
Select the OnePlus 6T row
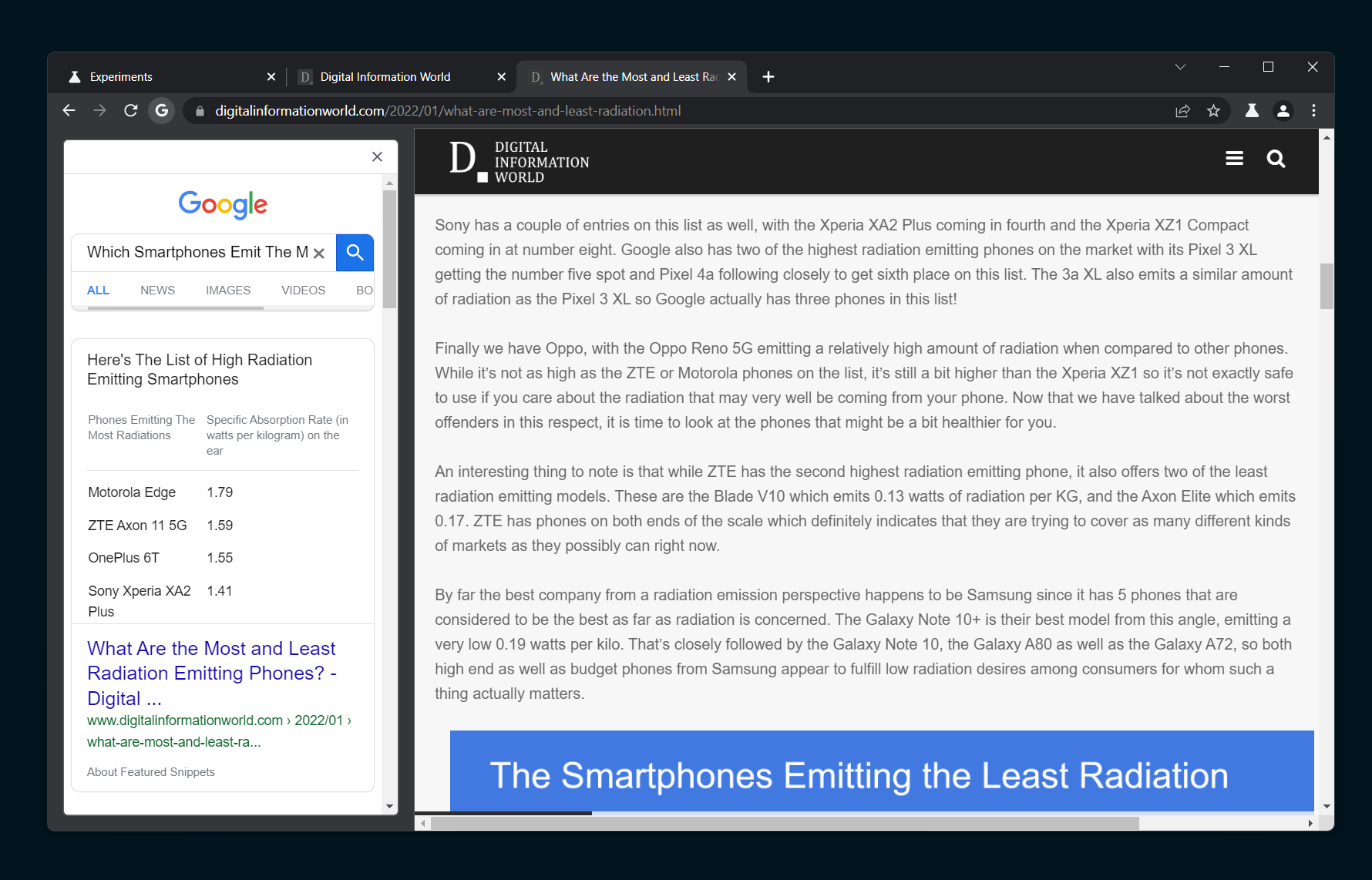(x=223, y=558)
